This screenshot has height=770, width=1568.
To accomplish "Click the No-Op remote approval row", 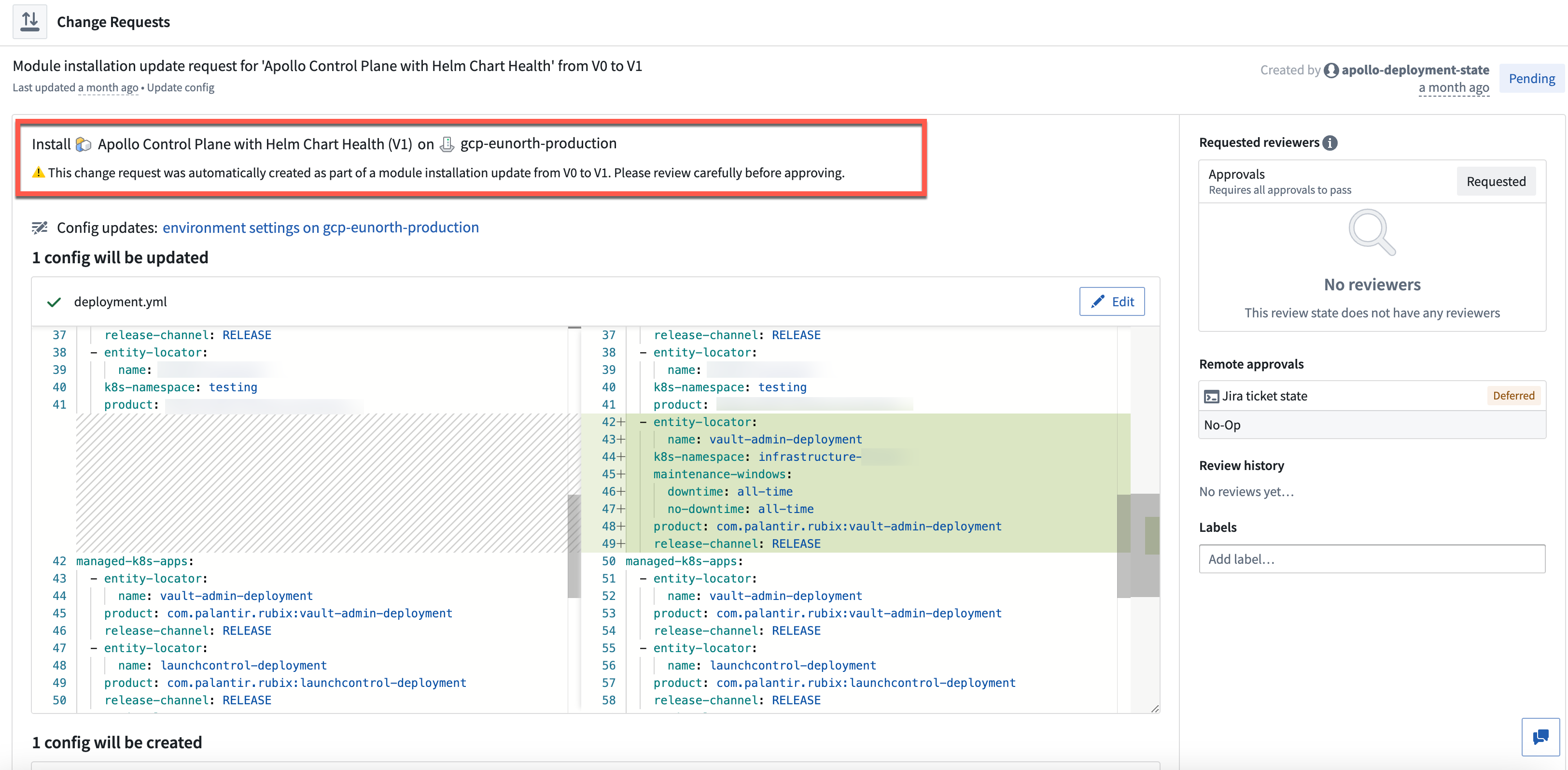I will click(x=1372, y=425).
